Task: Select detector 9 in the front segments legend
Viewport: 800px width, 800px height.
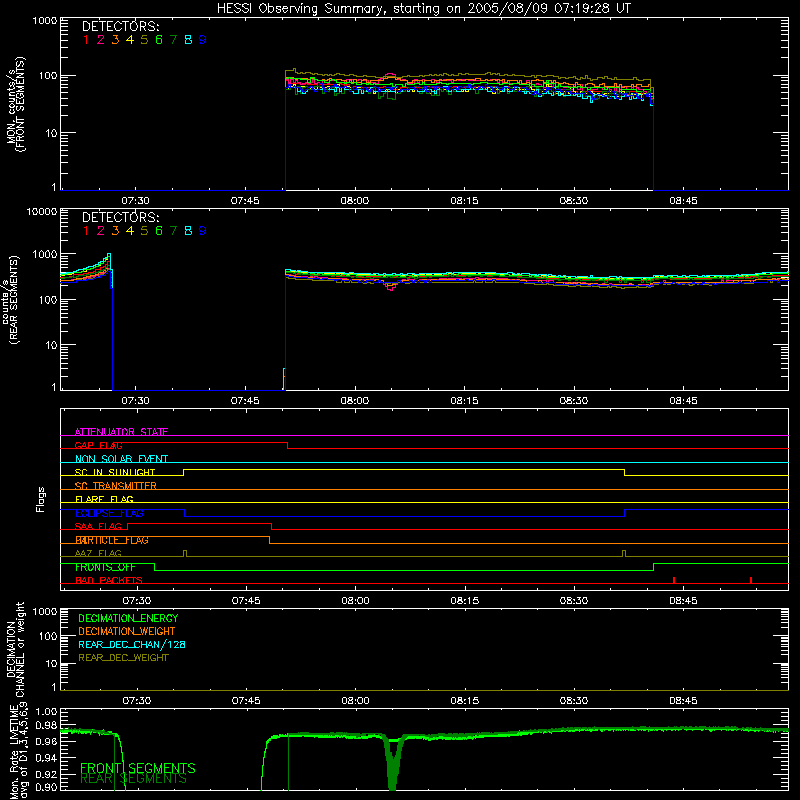Action: point(203,40)
